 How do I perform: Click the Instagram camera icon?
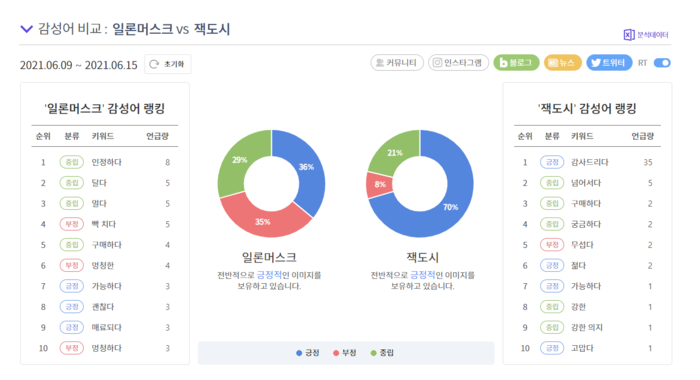click(438, 63)
